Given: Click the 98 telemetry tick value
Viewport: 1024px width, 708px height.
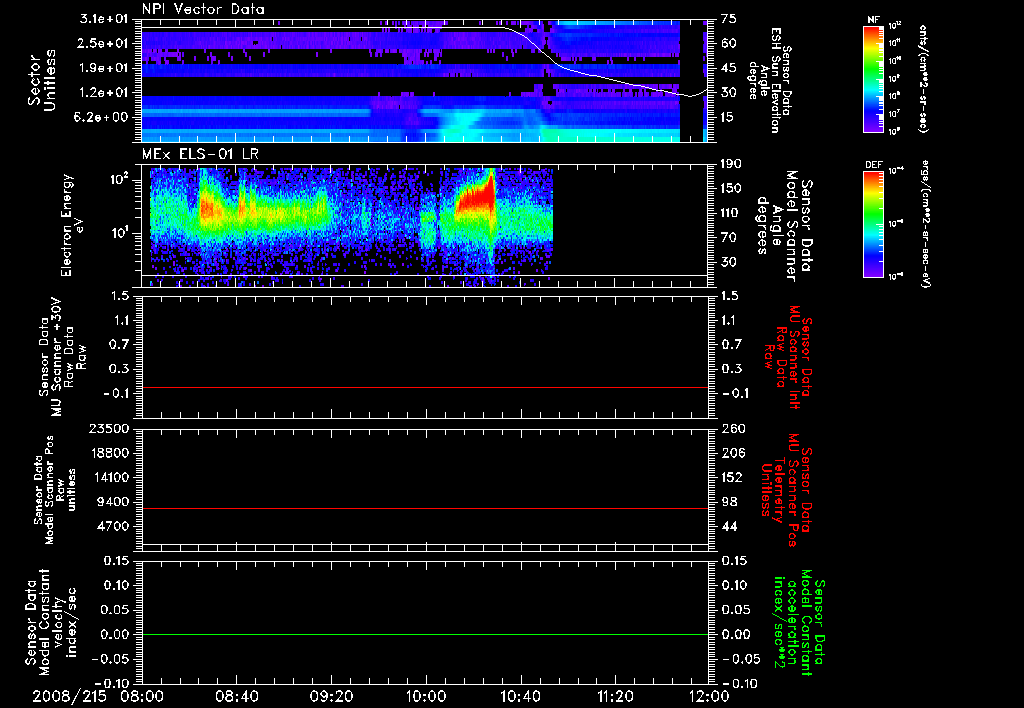Looking at the screenshot, I should [729, 502].
